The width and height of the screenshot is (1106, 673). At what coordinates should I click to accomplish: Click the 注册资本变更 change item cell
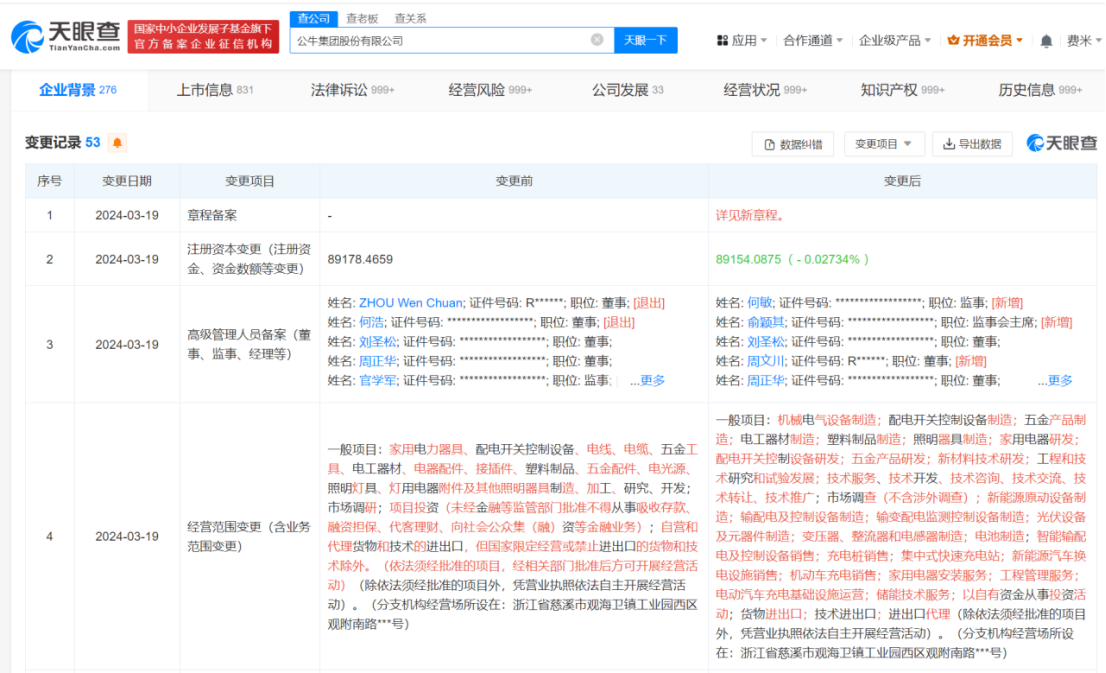pyautogui.click(x=249, y=259)
